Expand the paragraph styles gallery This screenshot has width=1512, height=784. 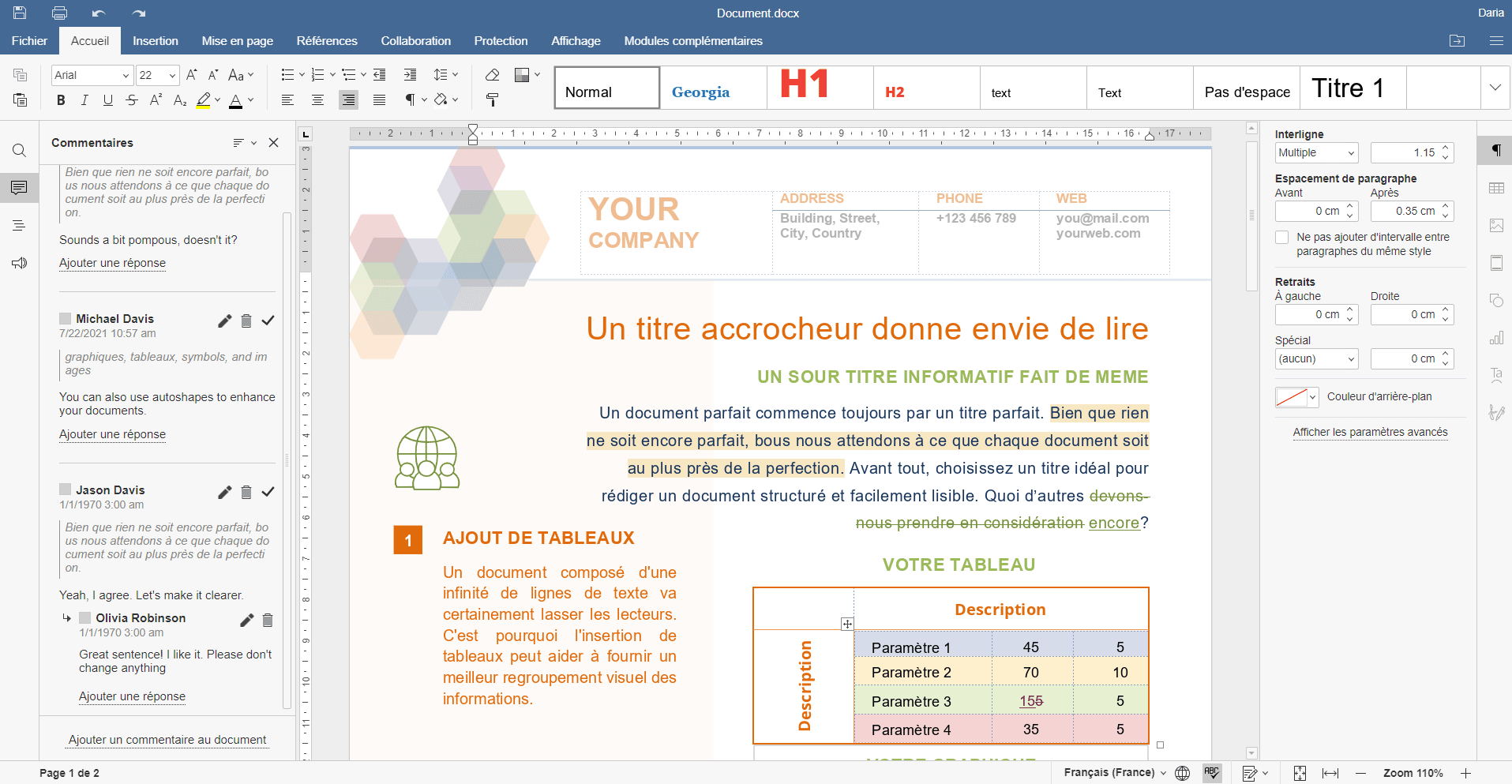tap(1495, 88)
